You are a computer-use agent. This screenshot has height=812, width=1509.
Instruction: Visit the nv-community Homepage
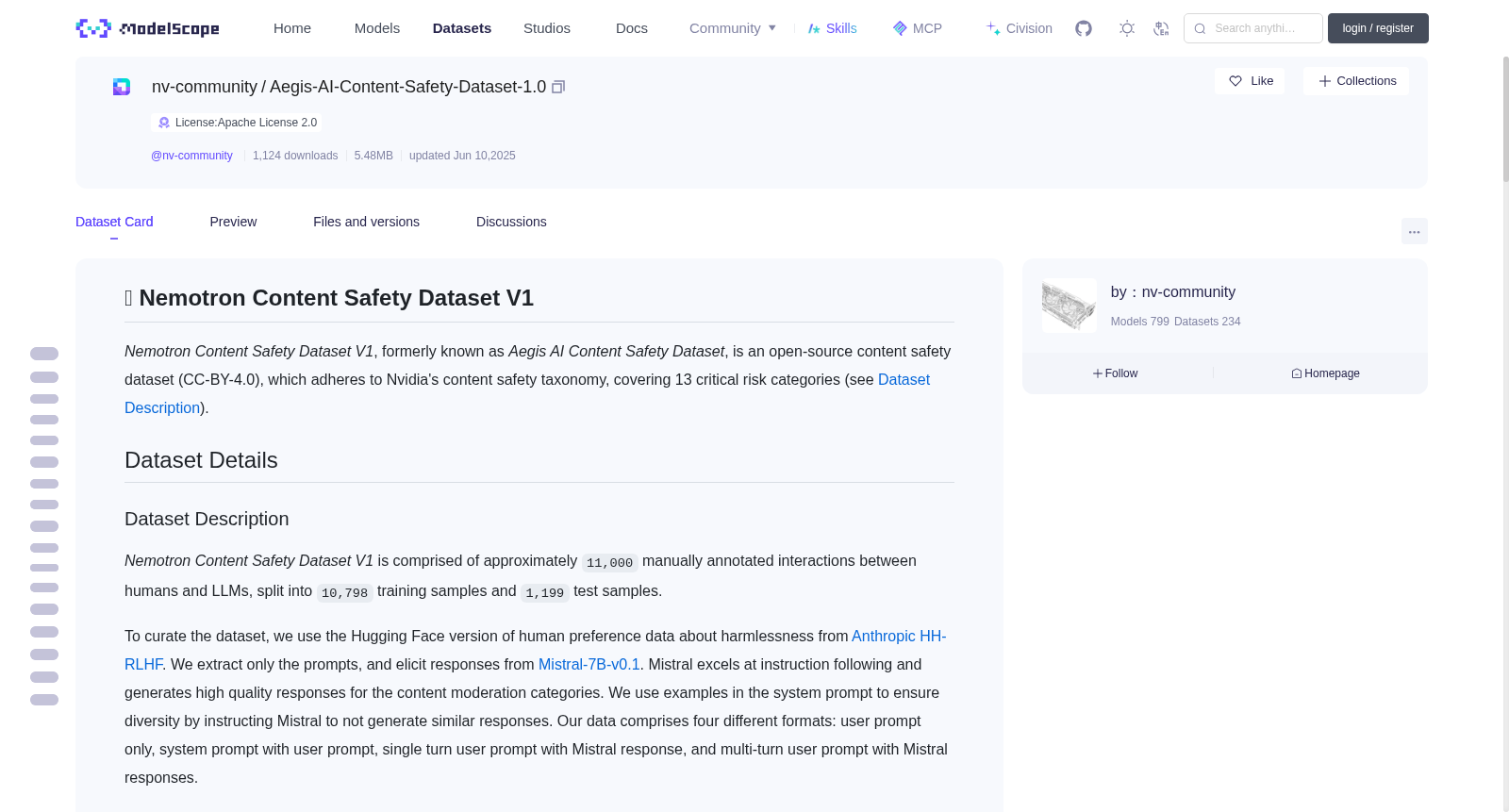[1325, 373]
